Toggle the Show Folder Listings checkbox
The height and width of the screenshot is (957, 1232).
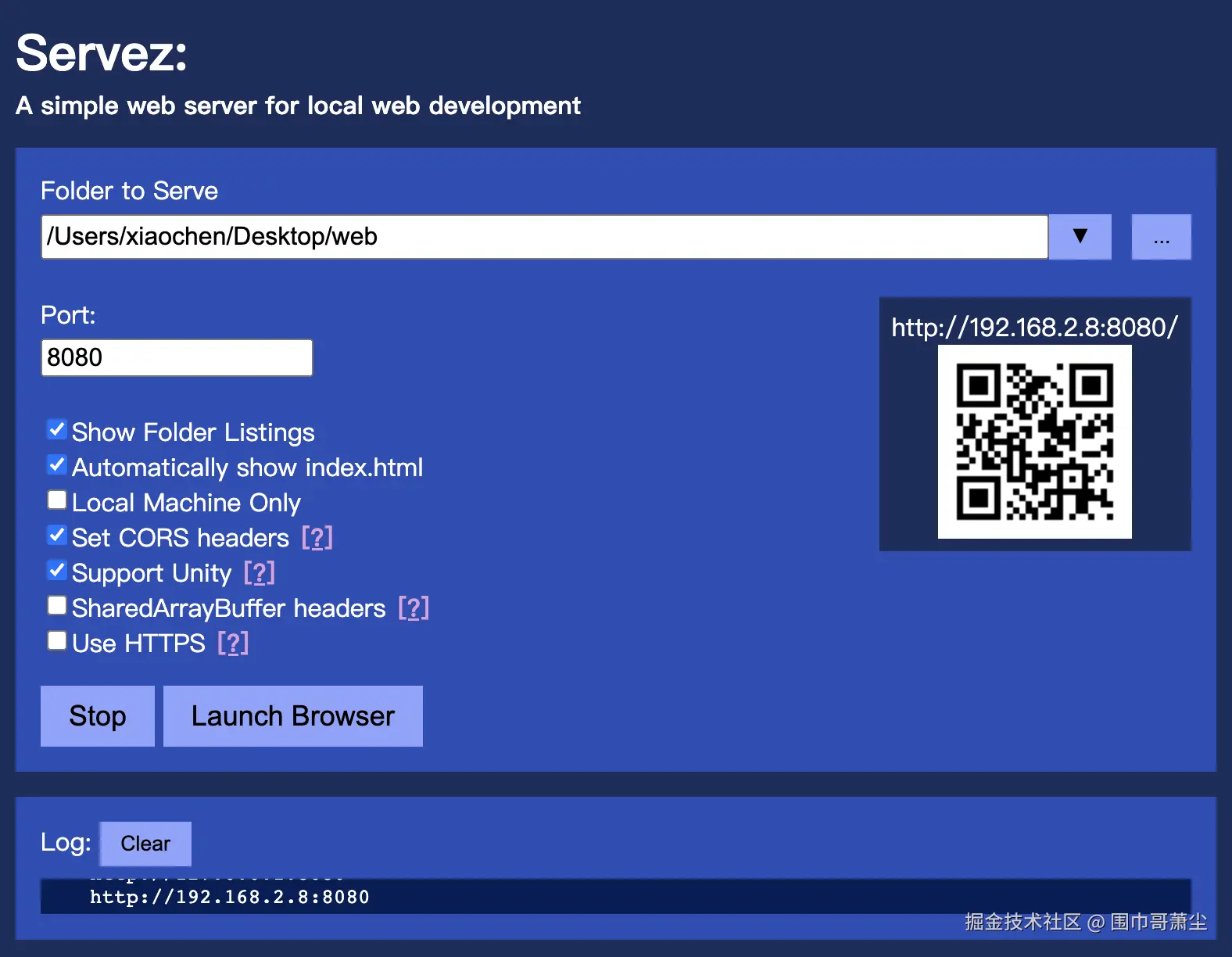click(x=57, y=429)
